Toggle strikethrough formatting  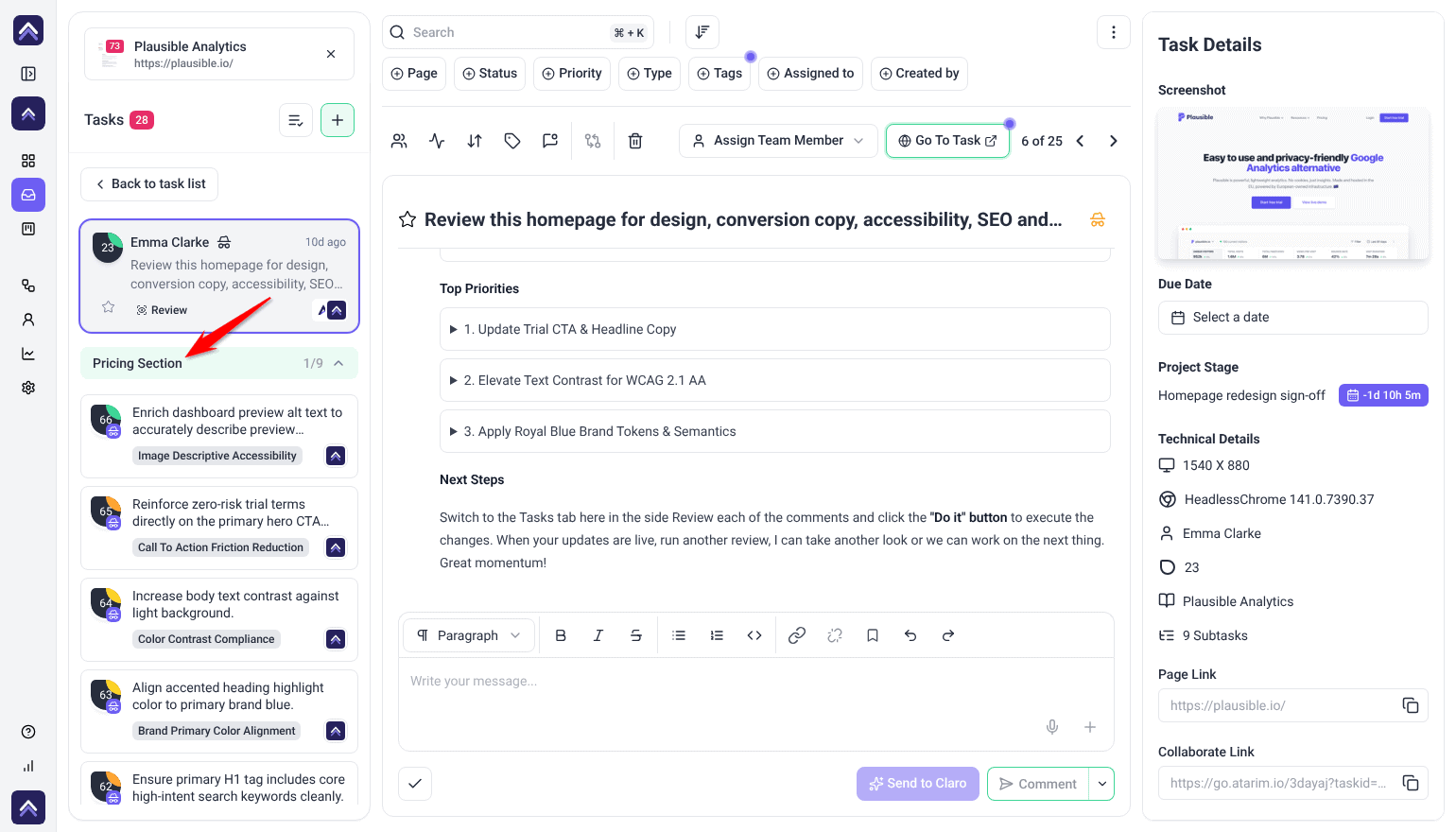[636, 635]
